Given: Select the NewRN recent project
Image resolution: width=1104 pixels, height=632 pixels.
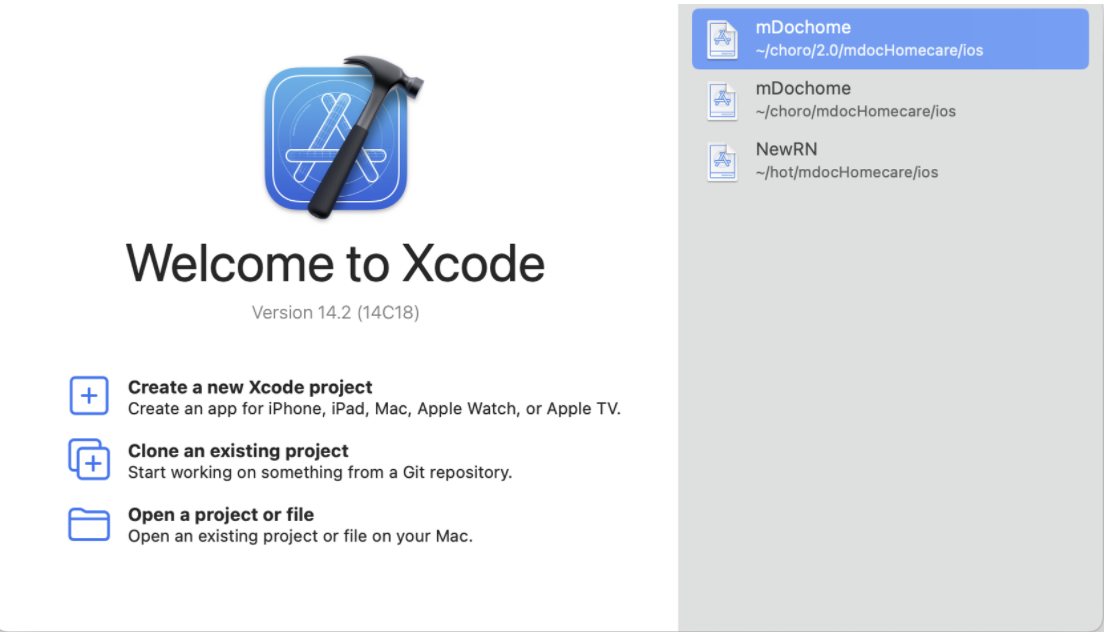Looking at the screenshot, I should click(x=890, y=161).
